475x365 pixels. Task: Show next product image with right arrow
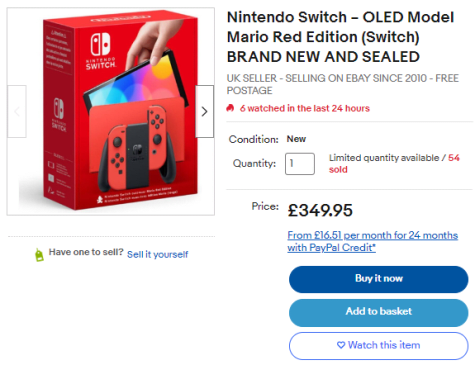[x=204, y=111]
